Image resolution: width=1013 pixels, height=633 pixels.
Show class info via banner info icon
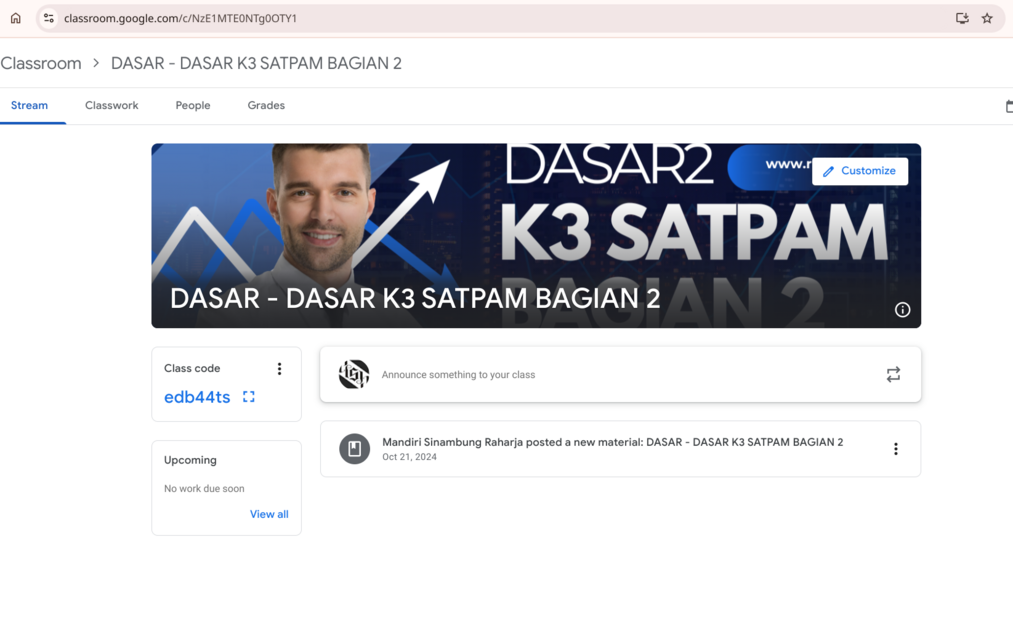coord(902,310)
